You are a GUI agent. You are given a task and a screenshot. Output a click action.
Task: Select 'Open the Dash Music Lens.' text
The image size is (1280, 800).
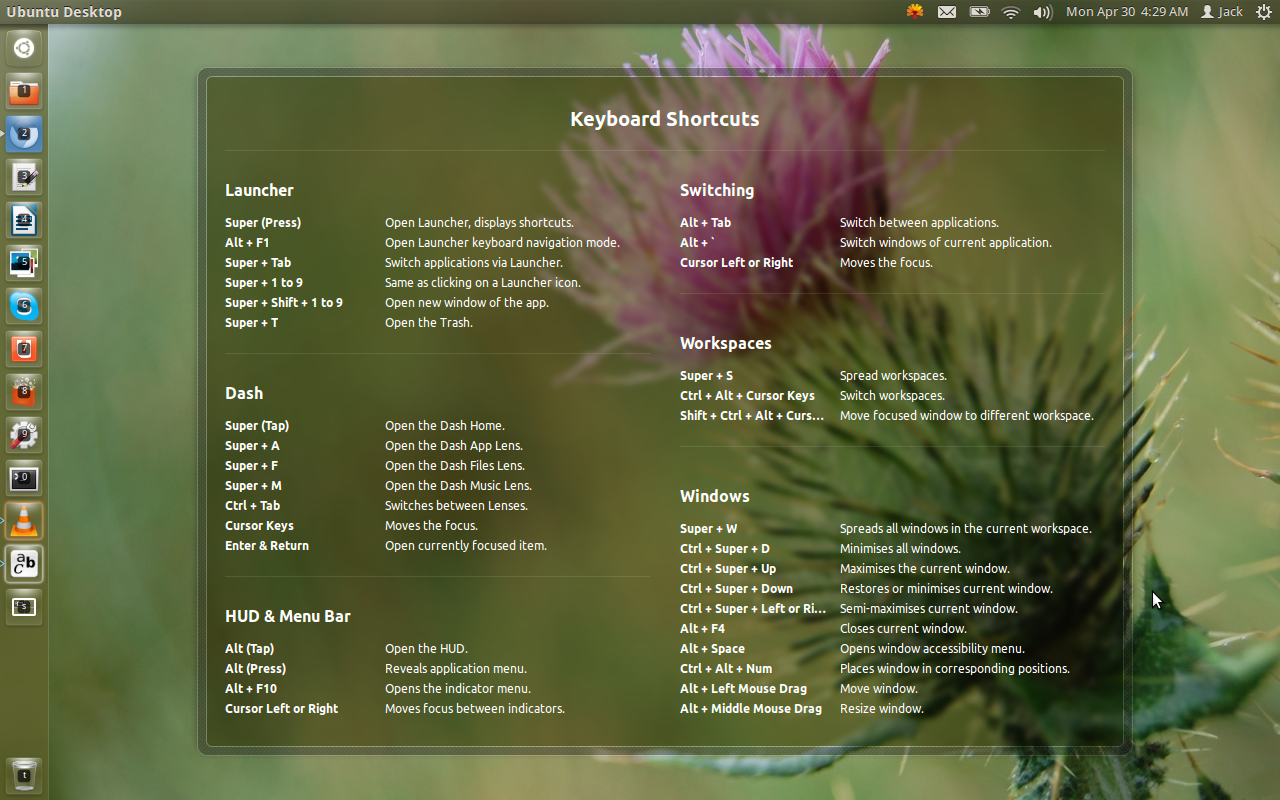(458, 486)
